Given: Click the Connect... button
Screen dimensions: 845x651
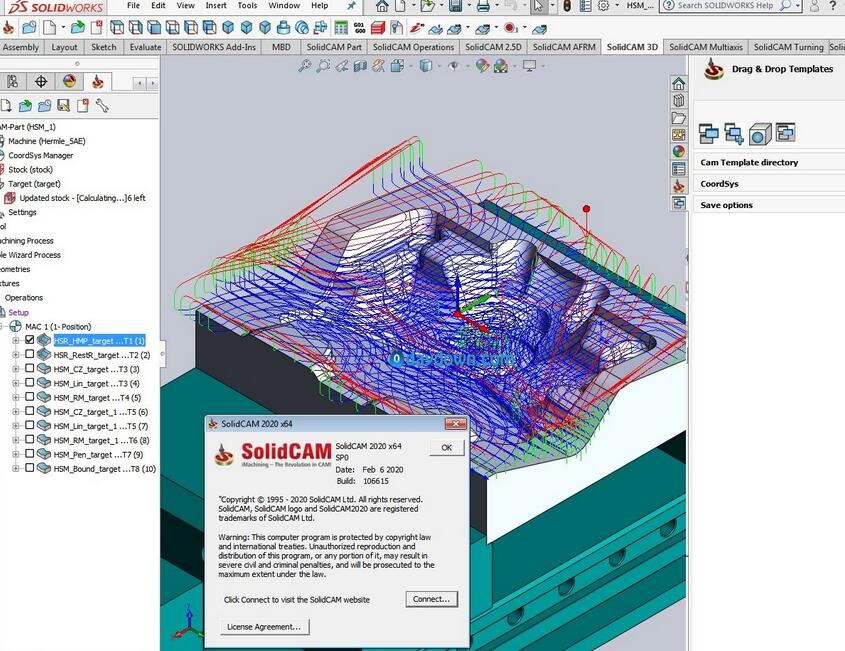Looking at the screenshot, I should point(431,599).
